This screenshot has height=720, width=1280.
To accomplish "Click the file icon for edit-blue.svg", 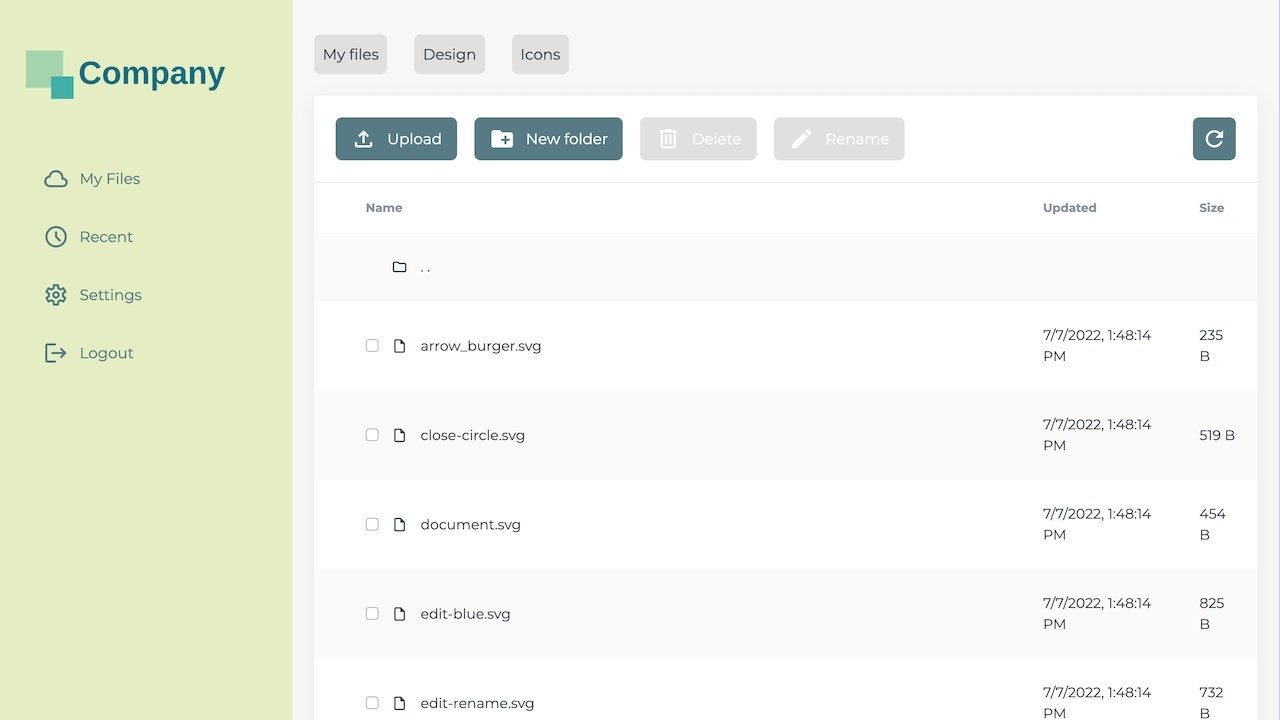I will click(400, 614).
